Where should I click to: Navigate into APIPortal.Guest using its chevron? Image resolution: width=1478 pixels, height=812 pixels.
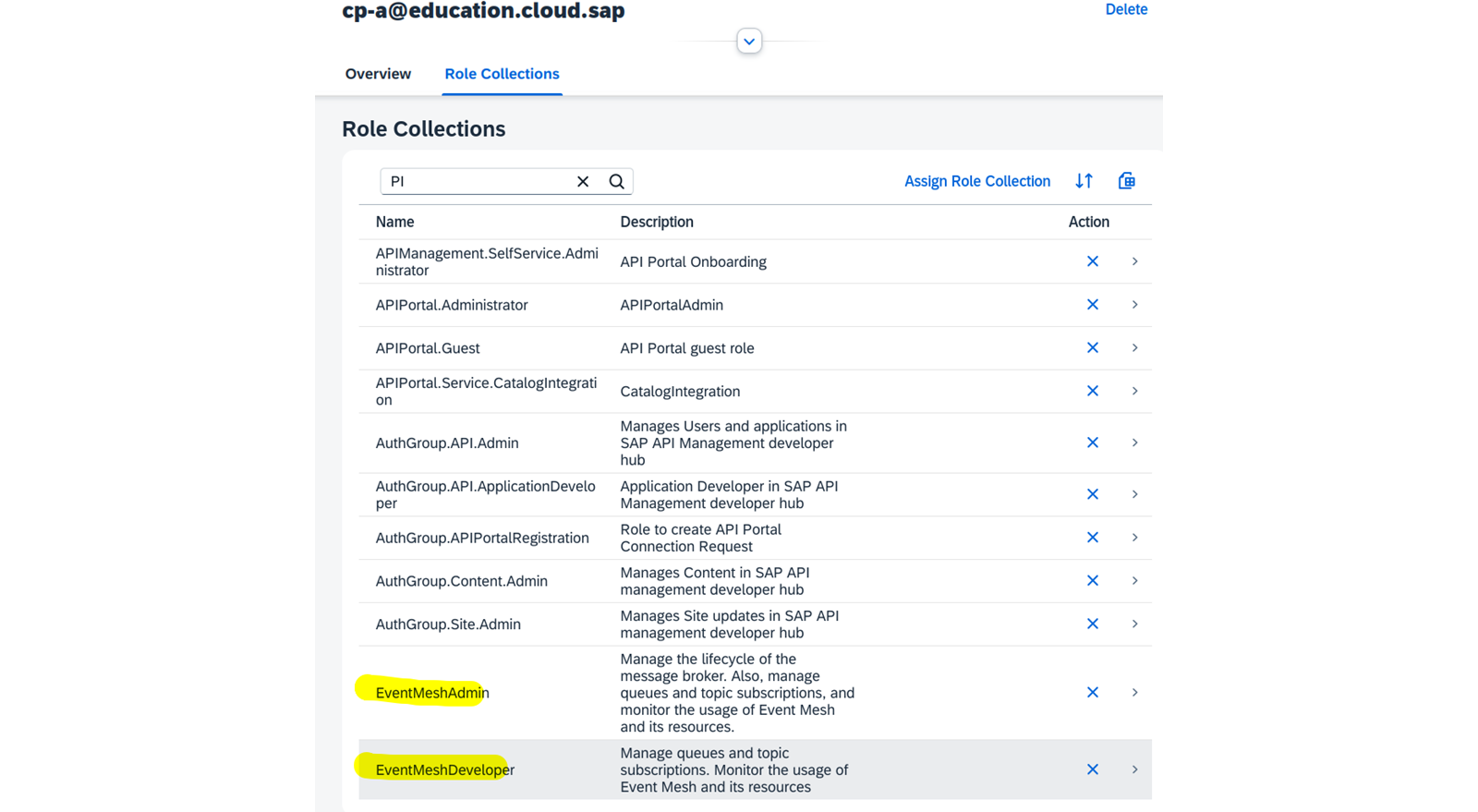point(1134,348)
